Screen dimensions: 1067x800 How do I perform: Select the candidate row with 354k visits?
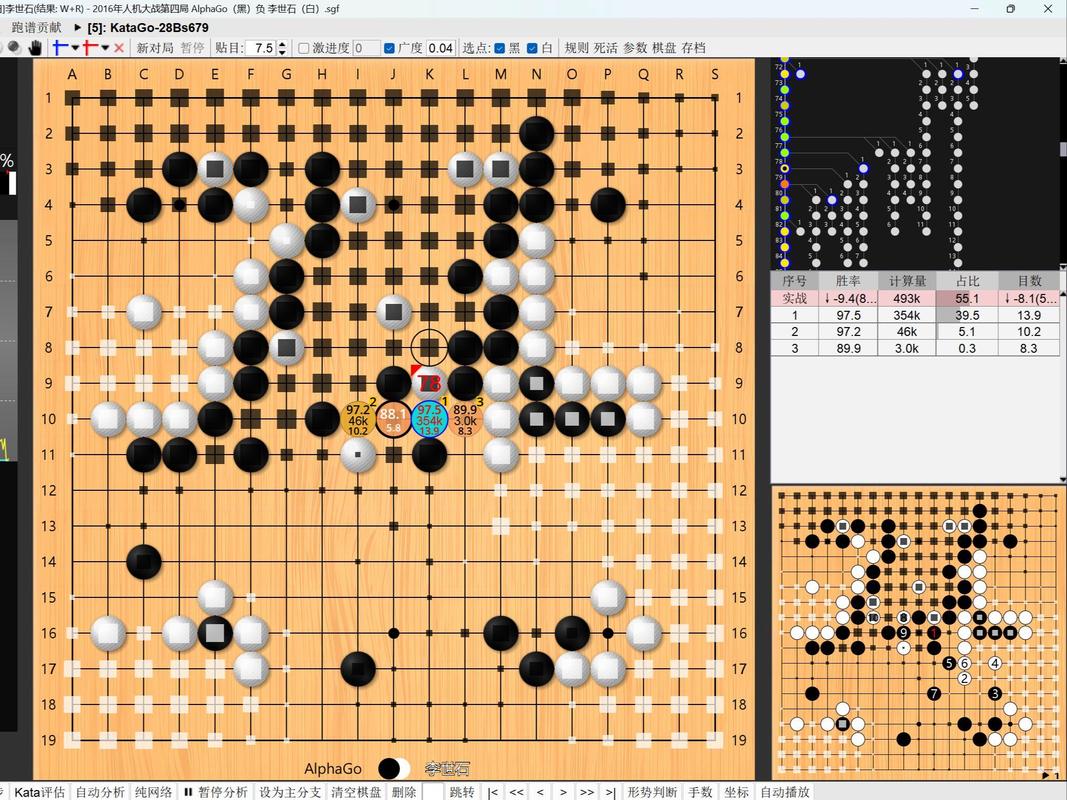(x=915, y=315)
